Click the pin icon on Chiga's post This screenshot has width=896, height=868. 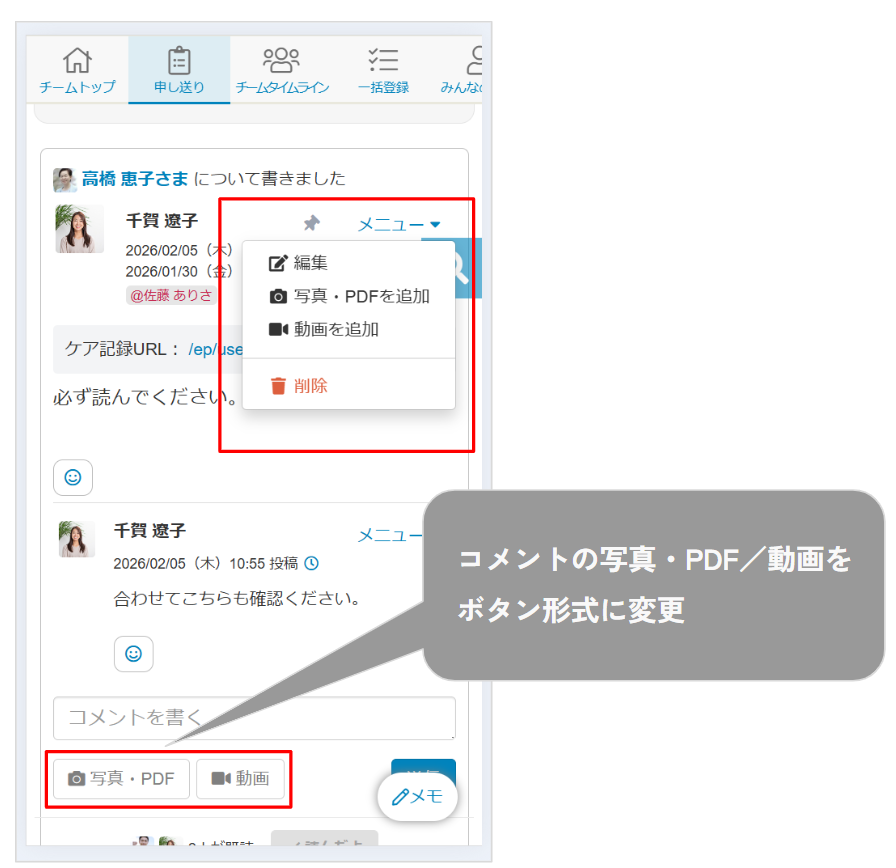click(x=312, y=224)
